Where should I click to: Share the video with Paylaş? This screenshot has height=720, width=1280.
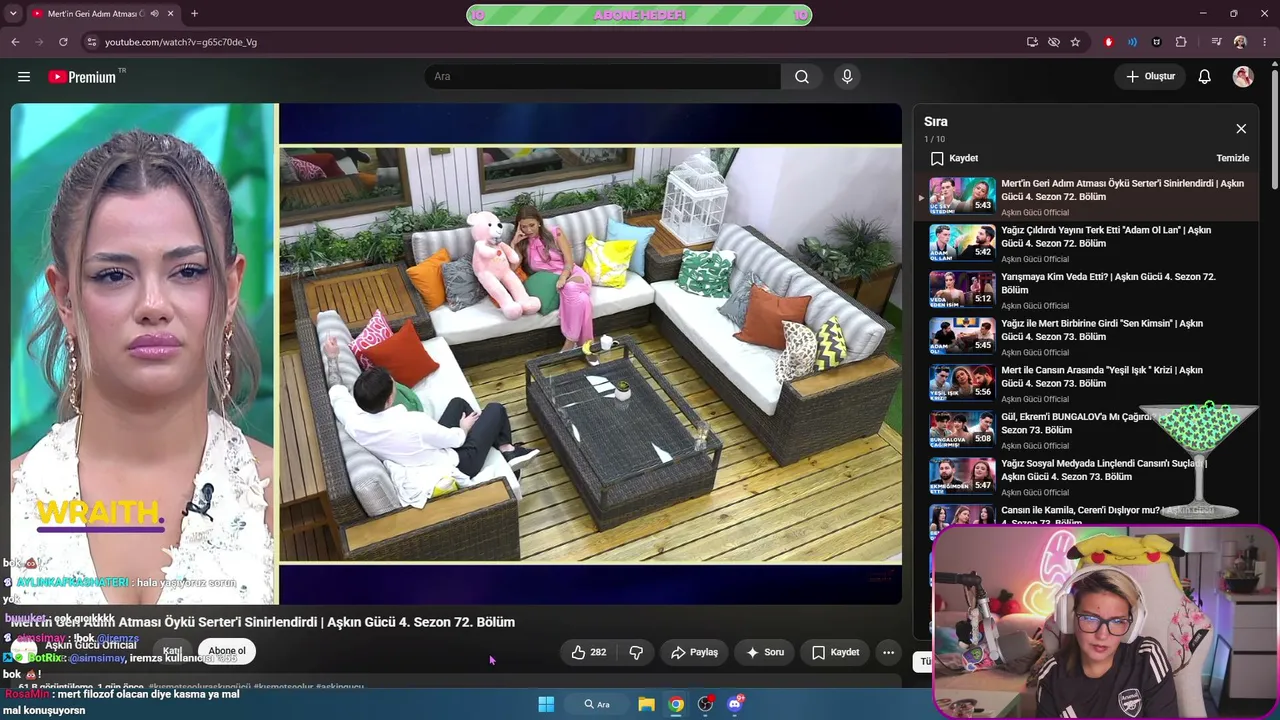(694, 652)
